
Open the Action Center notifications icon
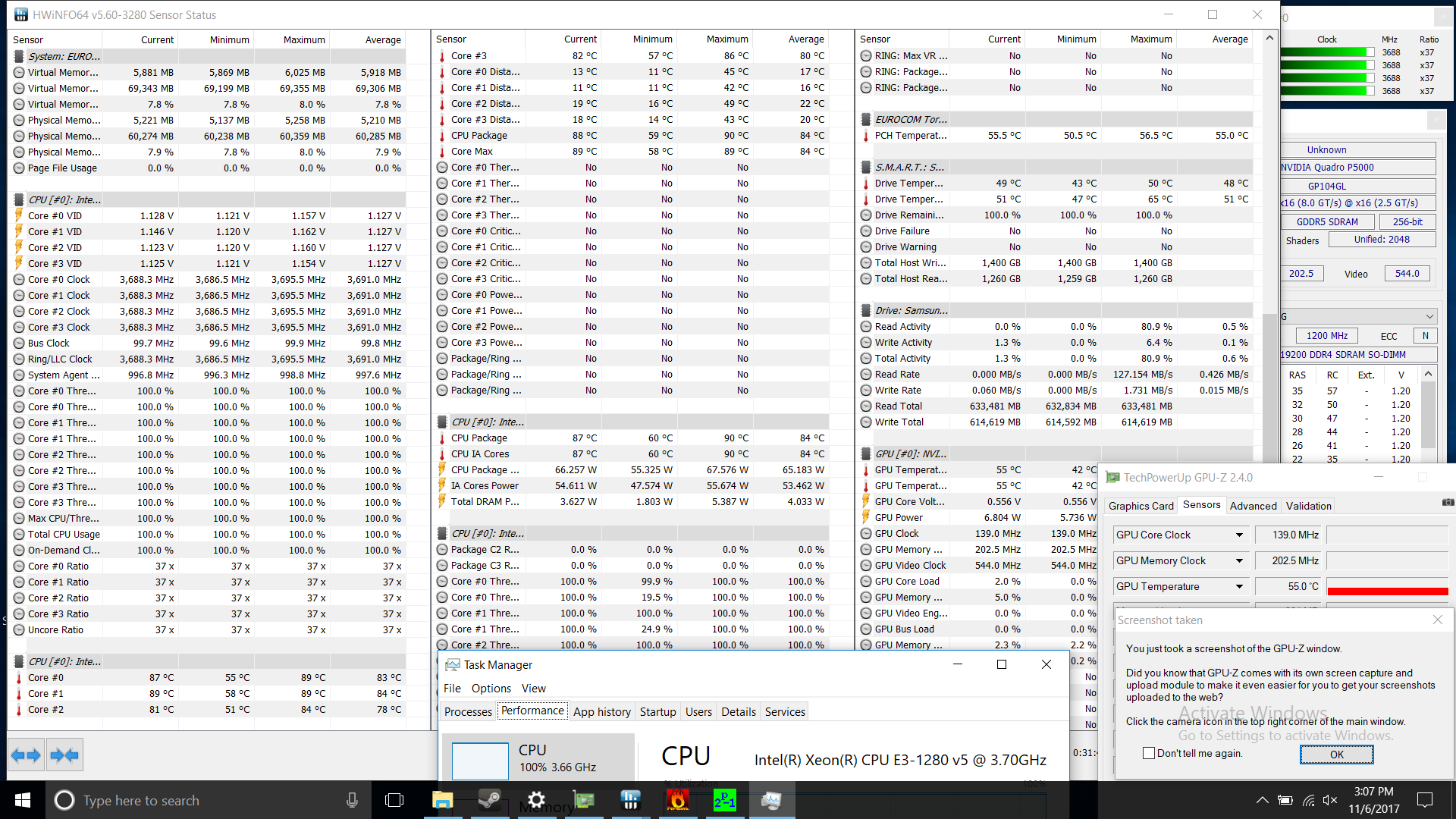(1425, 800)
